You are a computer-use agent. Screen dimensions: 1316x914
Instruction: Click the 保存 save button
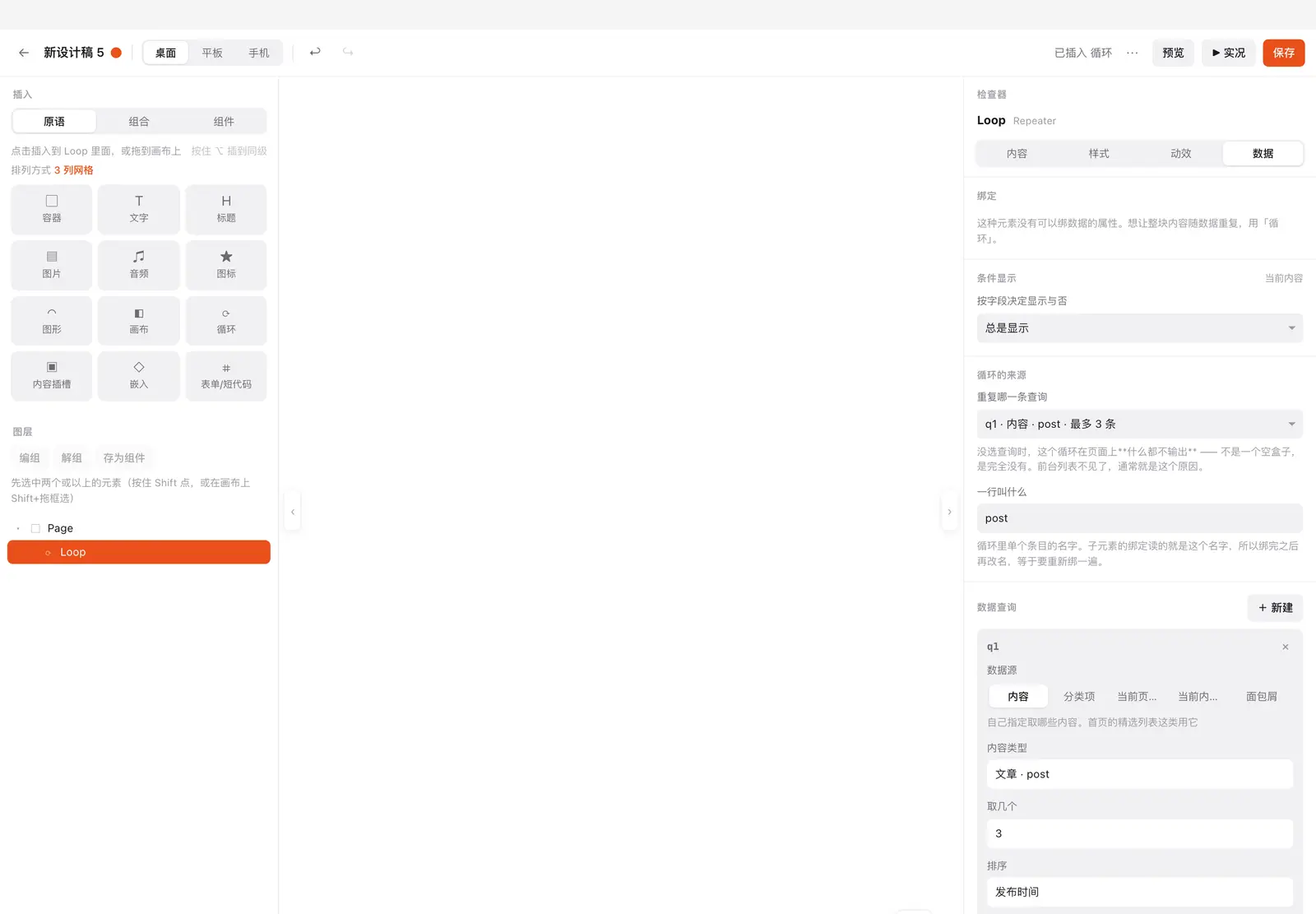1284,53
